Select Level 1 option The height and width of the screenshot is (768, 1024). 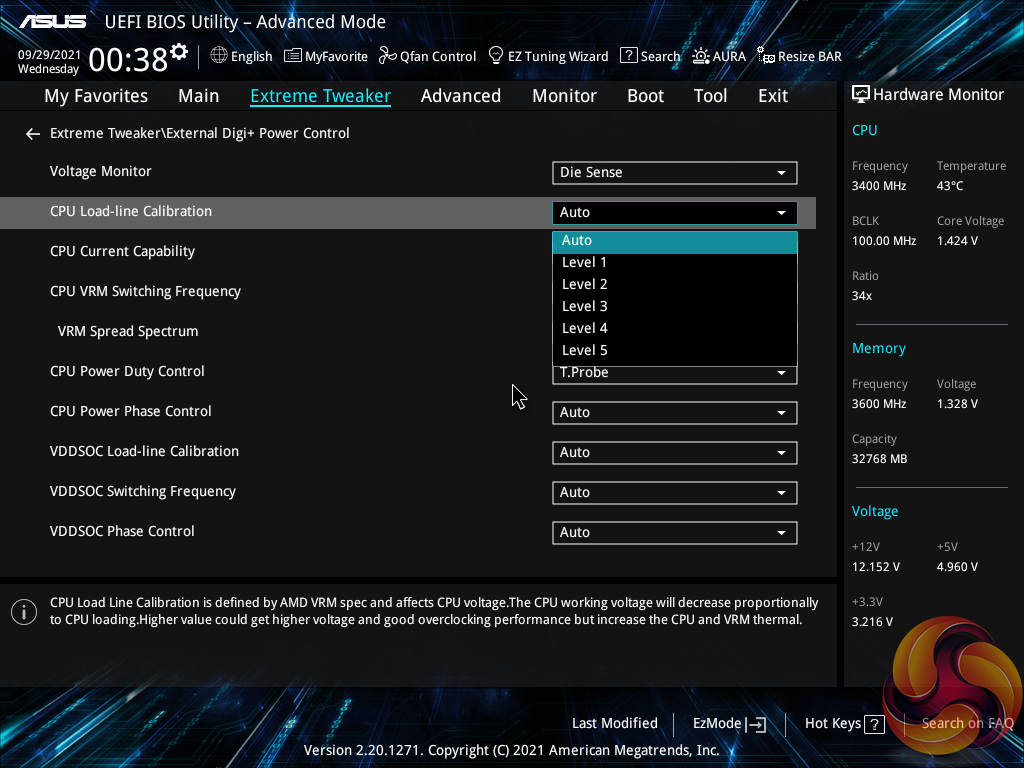[675, 263]
